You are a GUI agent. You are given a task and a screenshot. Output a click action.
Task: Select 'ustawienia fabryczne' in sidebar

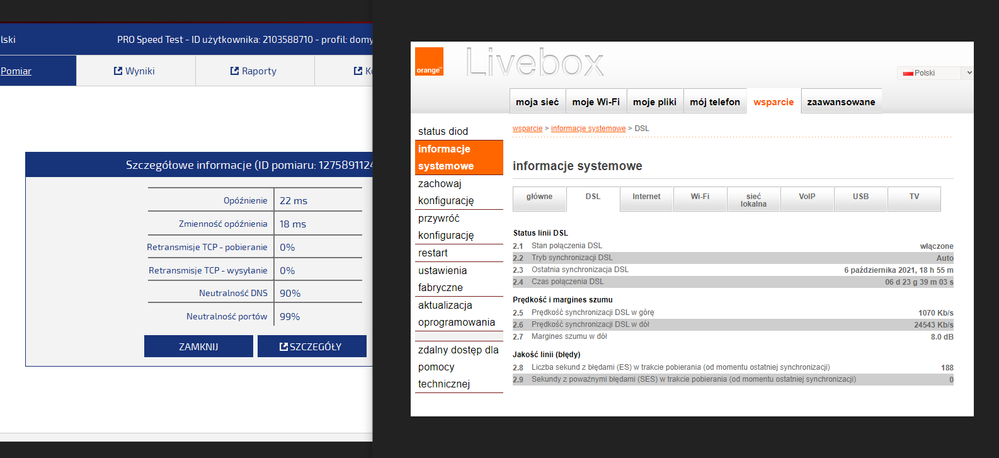[459, 279]
